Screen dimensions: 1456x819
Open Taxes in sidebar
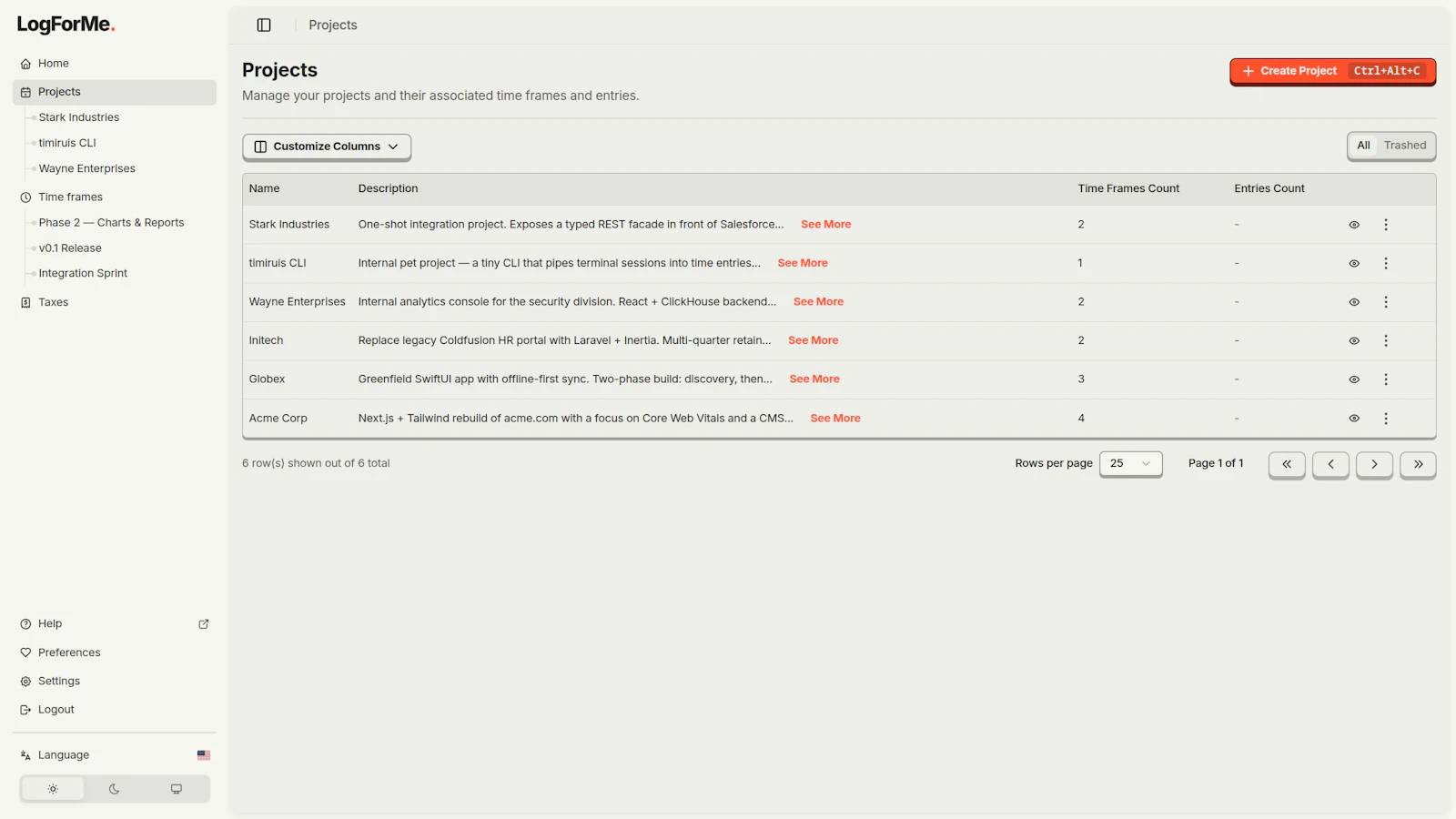click(115, 302)
